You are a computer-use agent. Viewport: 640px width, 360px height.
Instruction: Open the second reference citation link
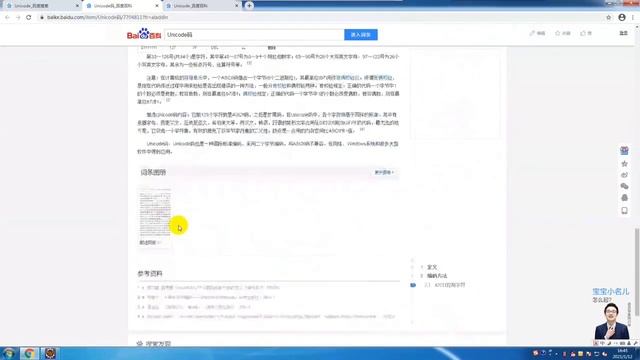pos(210,298)
